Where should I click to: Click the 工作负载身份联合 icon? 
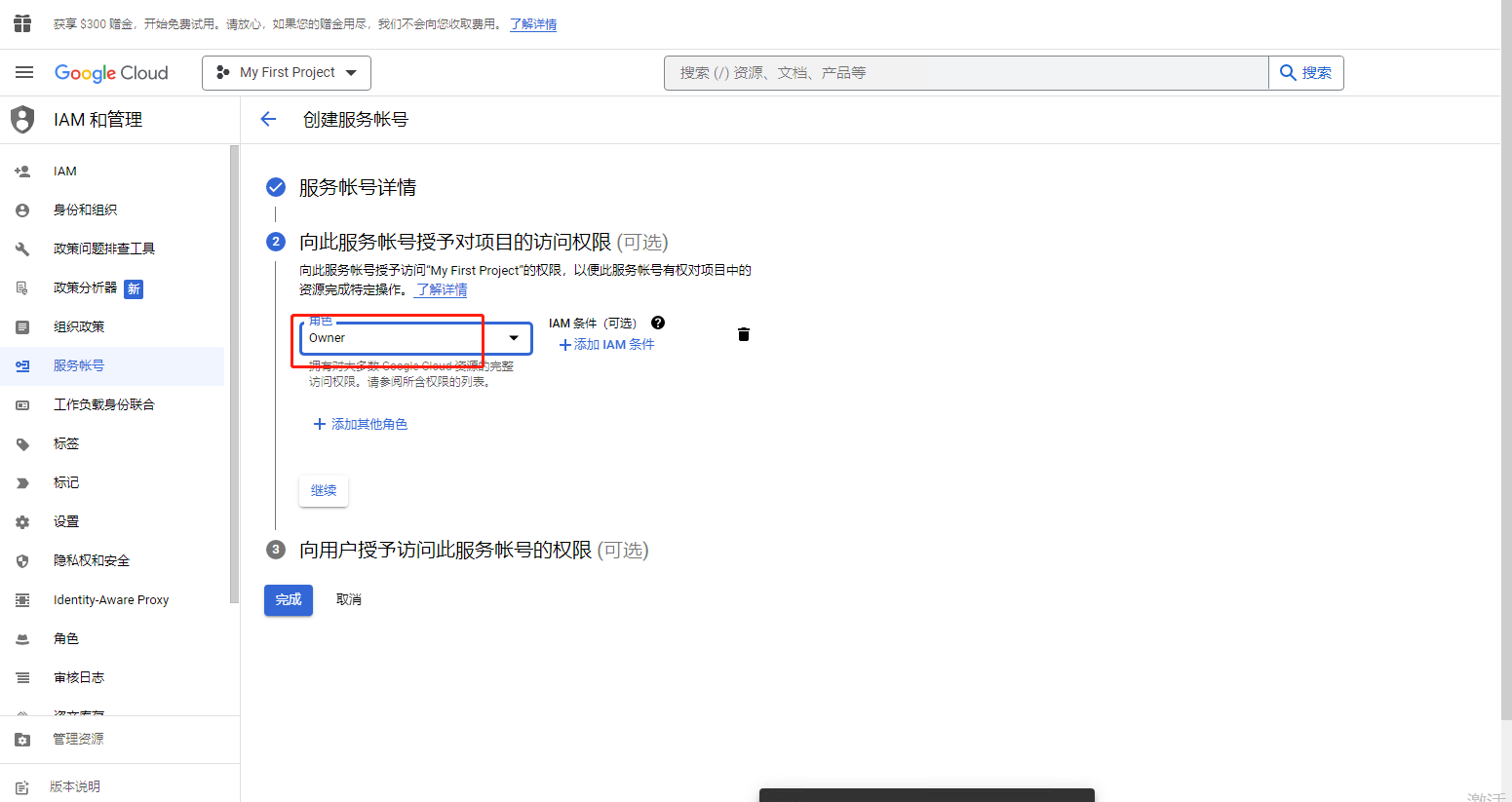(x=22, y=405)
